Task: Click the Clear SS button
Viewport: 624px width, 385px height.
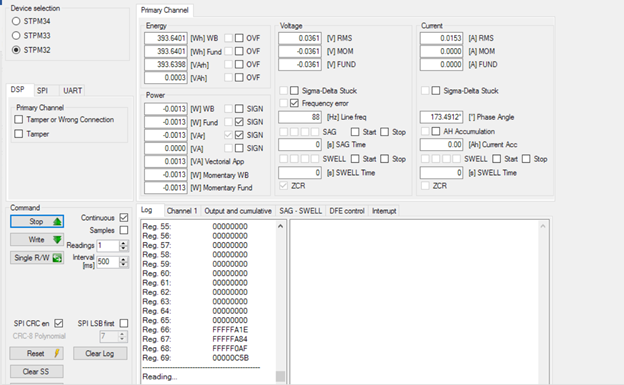Action: [x=36, y=371]
